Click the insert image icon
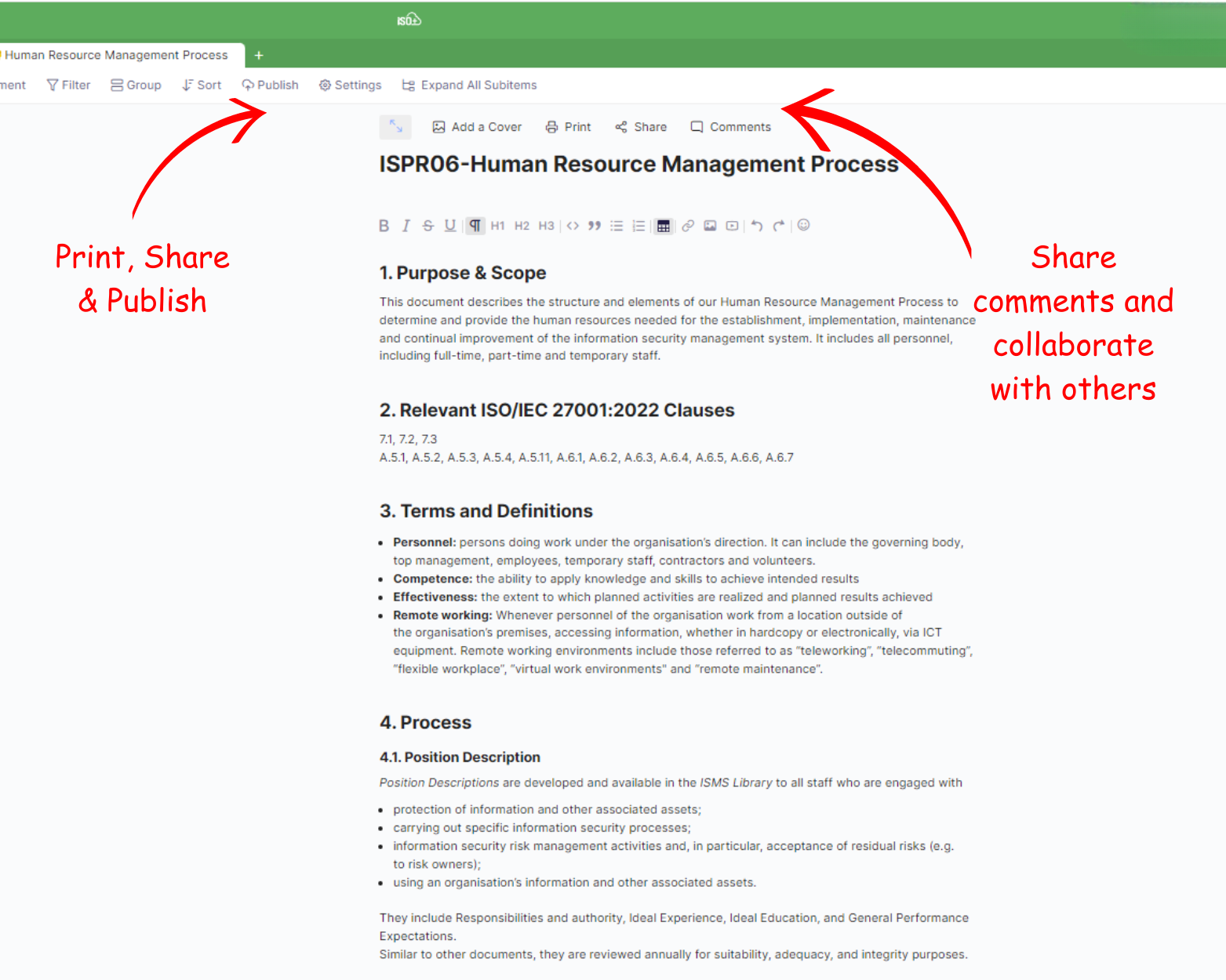The image size is (1226, 980). coord(710,226)
